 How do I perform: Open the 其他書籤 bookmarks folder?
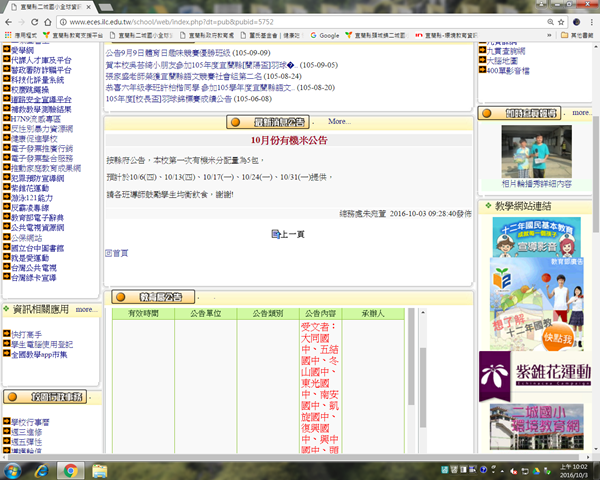click(577, 35)
